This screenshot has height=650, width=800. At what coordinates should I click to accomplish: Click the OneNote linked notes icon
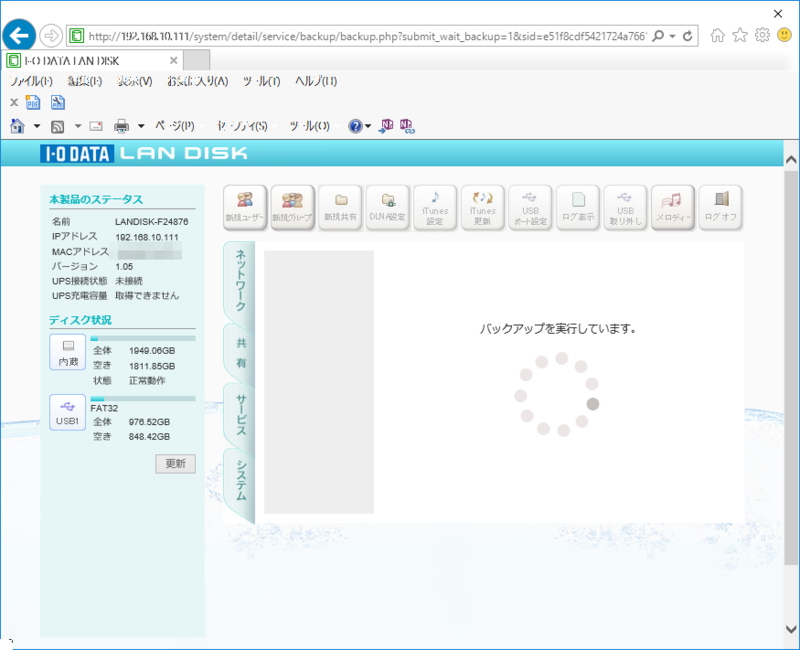tap(407, 126)
